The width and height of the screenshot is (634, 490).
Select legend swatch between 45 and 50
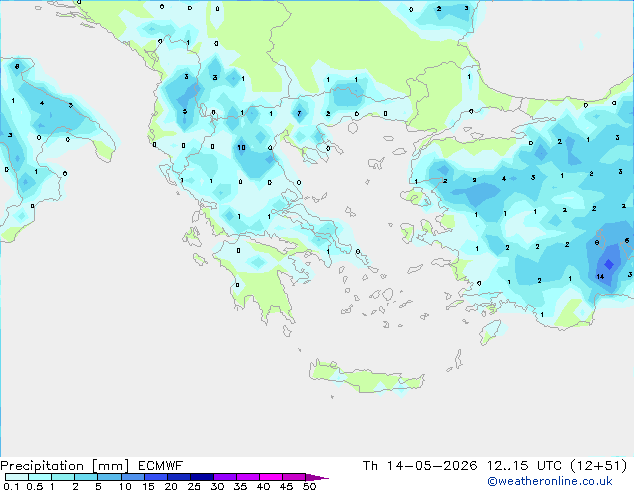coord(294,477)
